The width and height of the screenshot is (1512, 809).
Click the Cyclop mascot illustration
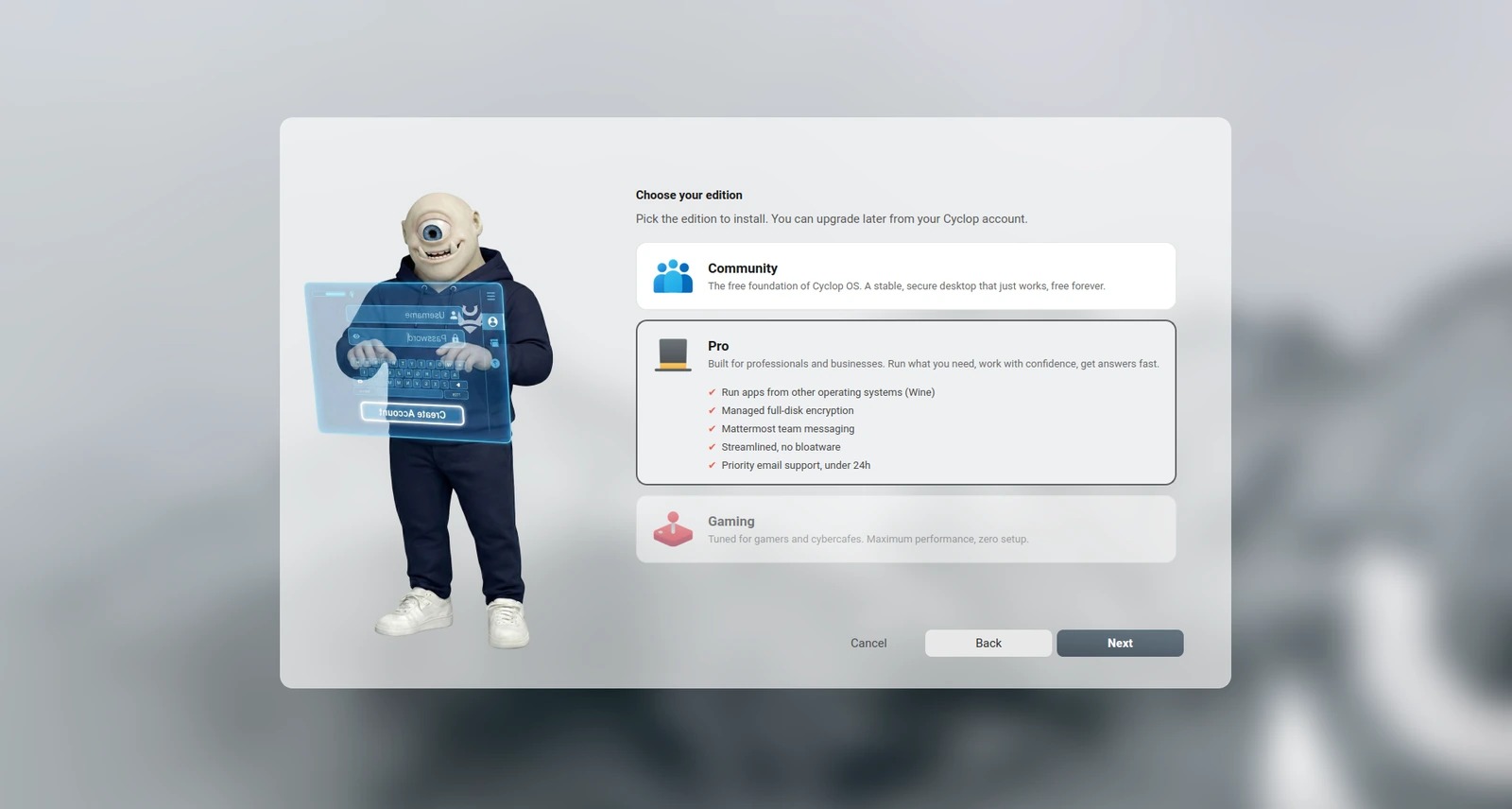431,420
